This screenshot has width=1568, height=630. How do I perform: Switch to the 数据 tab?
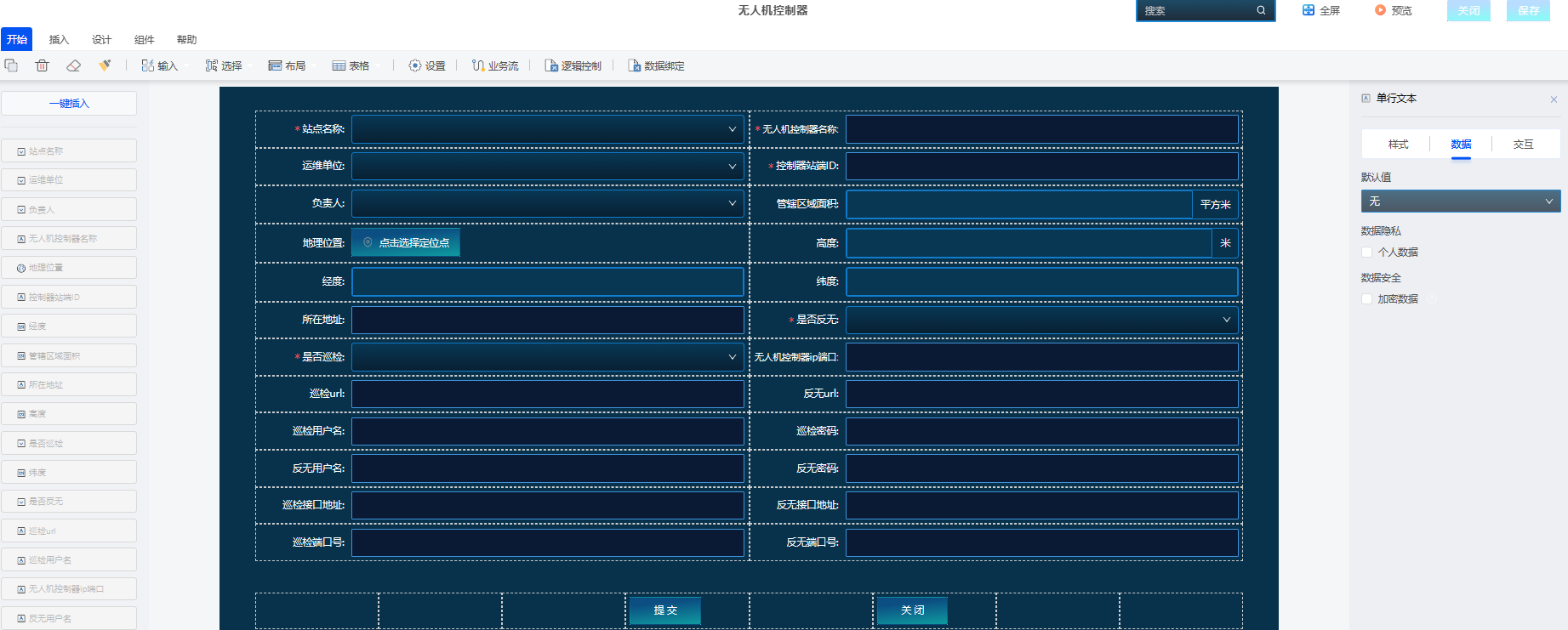(x=1461, y=144)
